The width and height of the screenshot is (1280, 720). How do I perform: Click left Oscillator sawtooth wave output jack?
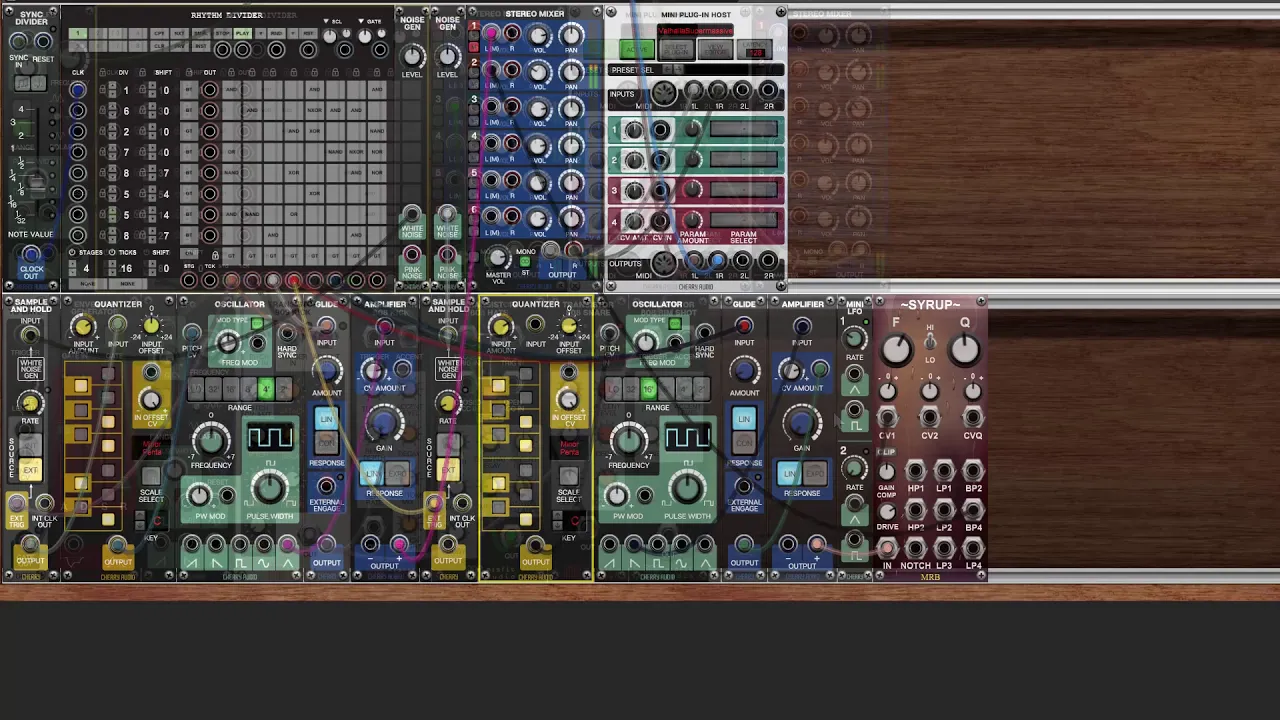click(x=191, y=545)
